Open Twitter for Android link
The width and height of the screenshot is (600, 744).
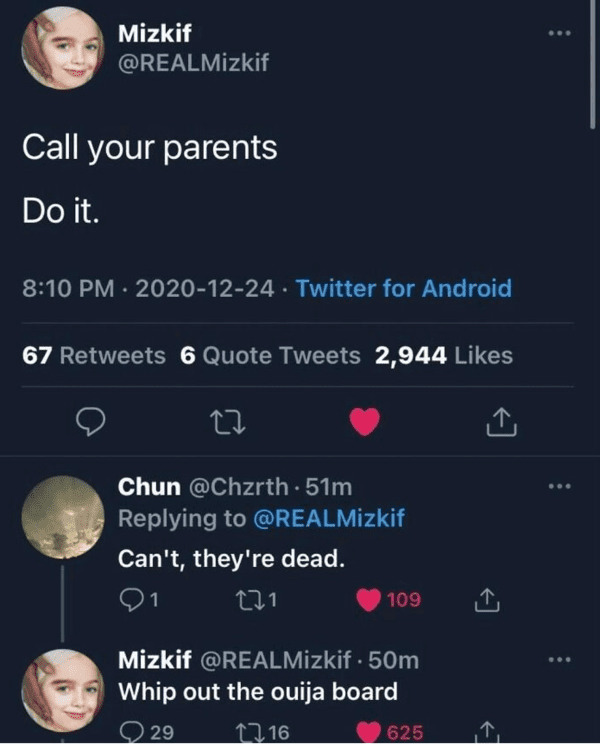(404, 288)
